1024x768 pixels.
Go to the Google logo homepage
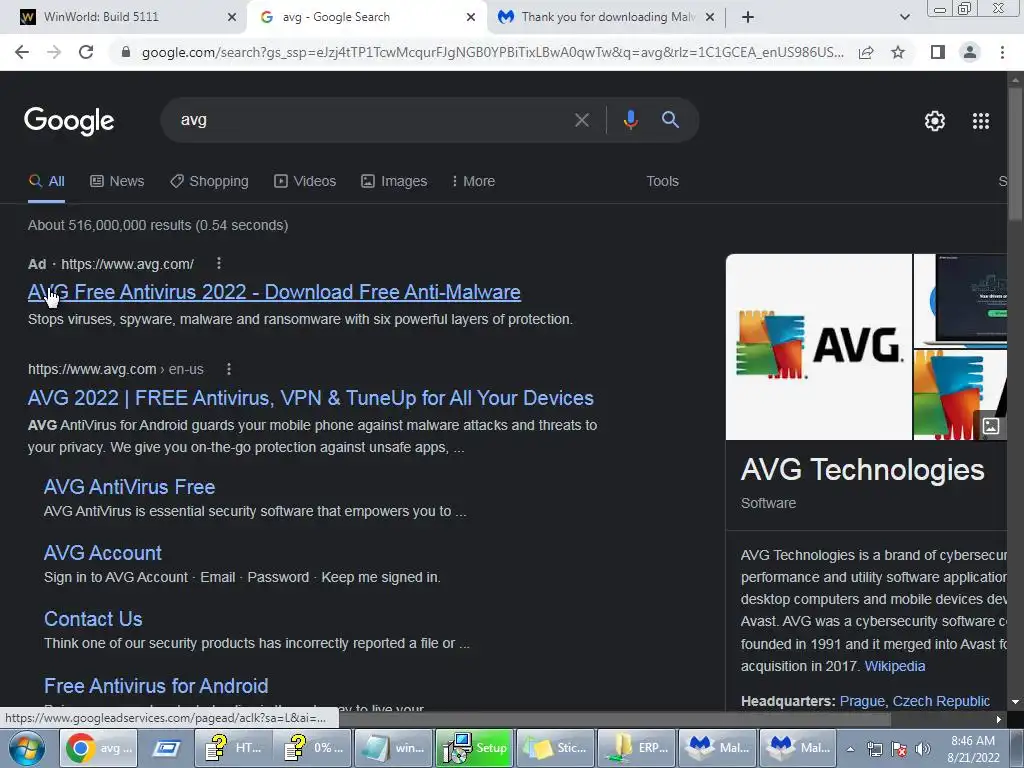[x=69, y=121]
